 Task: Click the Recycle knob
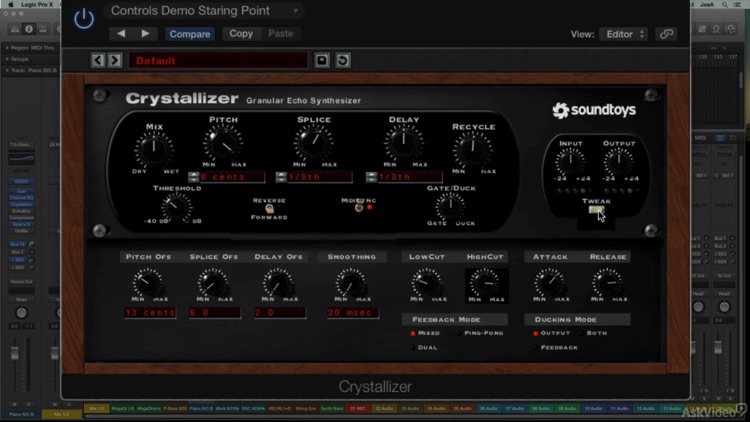click(x=473, y=149)
